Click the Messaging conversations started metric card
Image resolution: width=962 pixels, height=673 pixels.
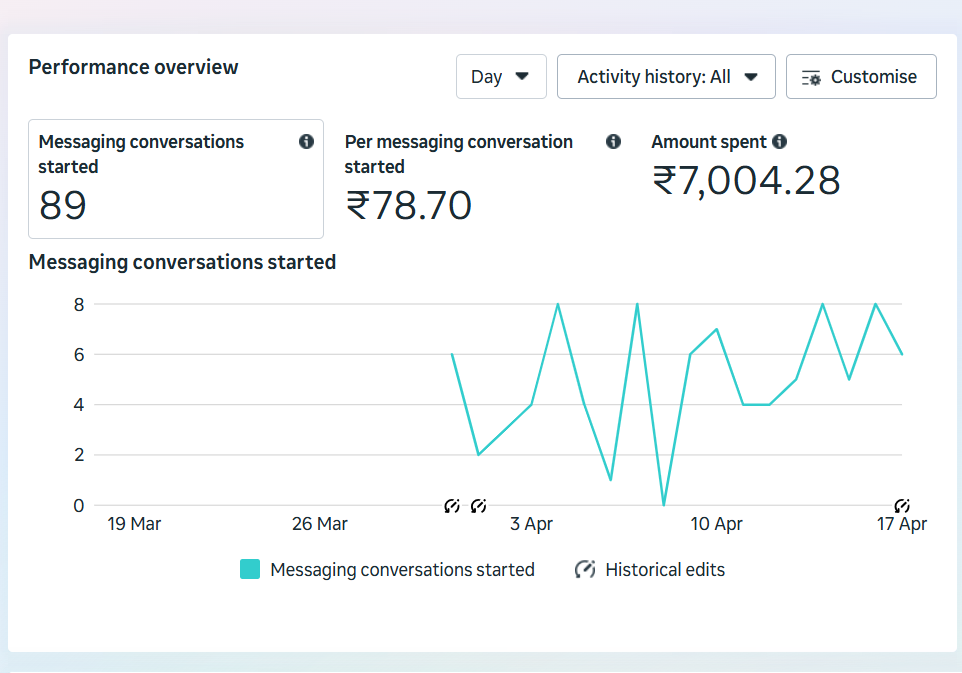point(176,179)
